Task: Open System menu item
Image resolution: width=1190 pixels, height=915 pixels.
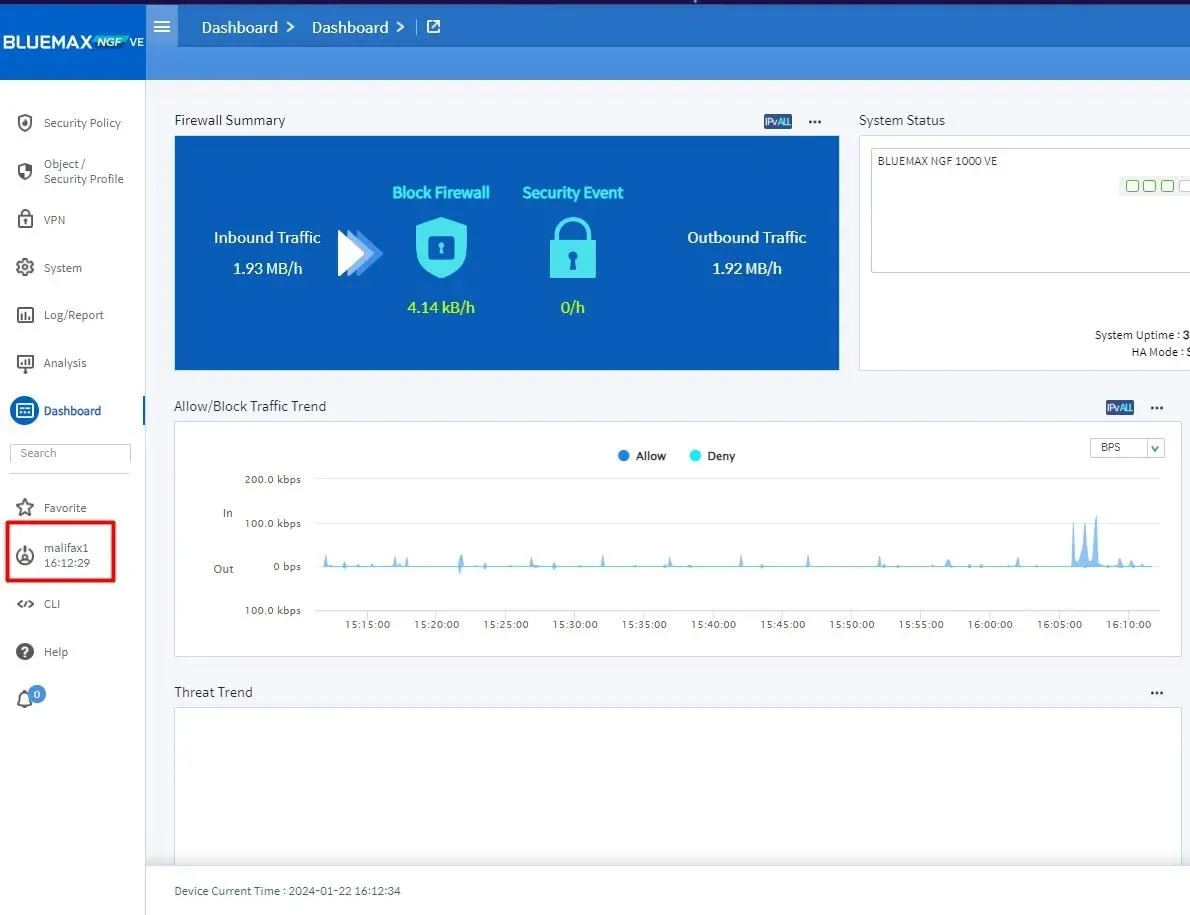Action: click(x=62, y=268)
